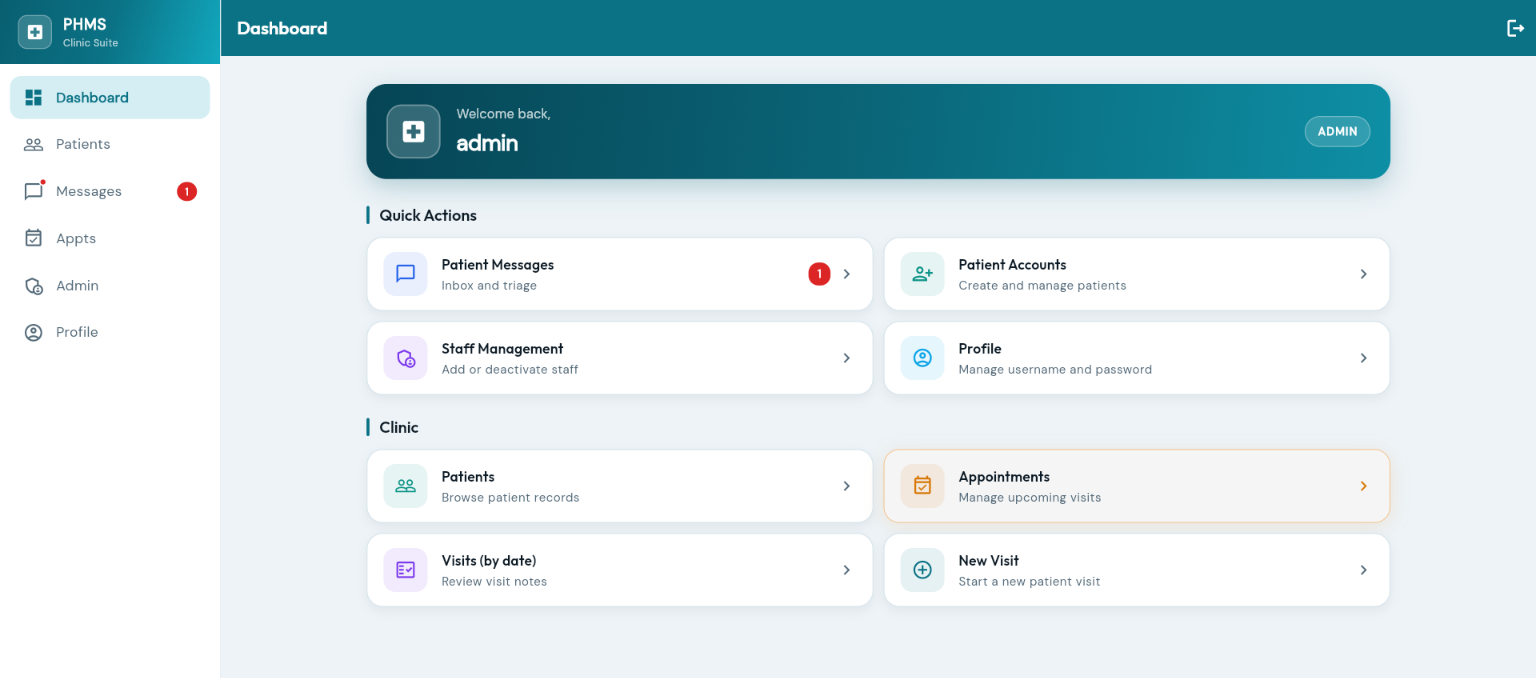Viewport: 1536px width, 678px height.
Task: Click the Profile person icon in sidebar
Action: pos(33,332)
